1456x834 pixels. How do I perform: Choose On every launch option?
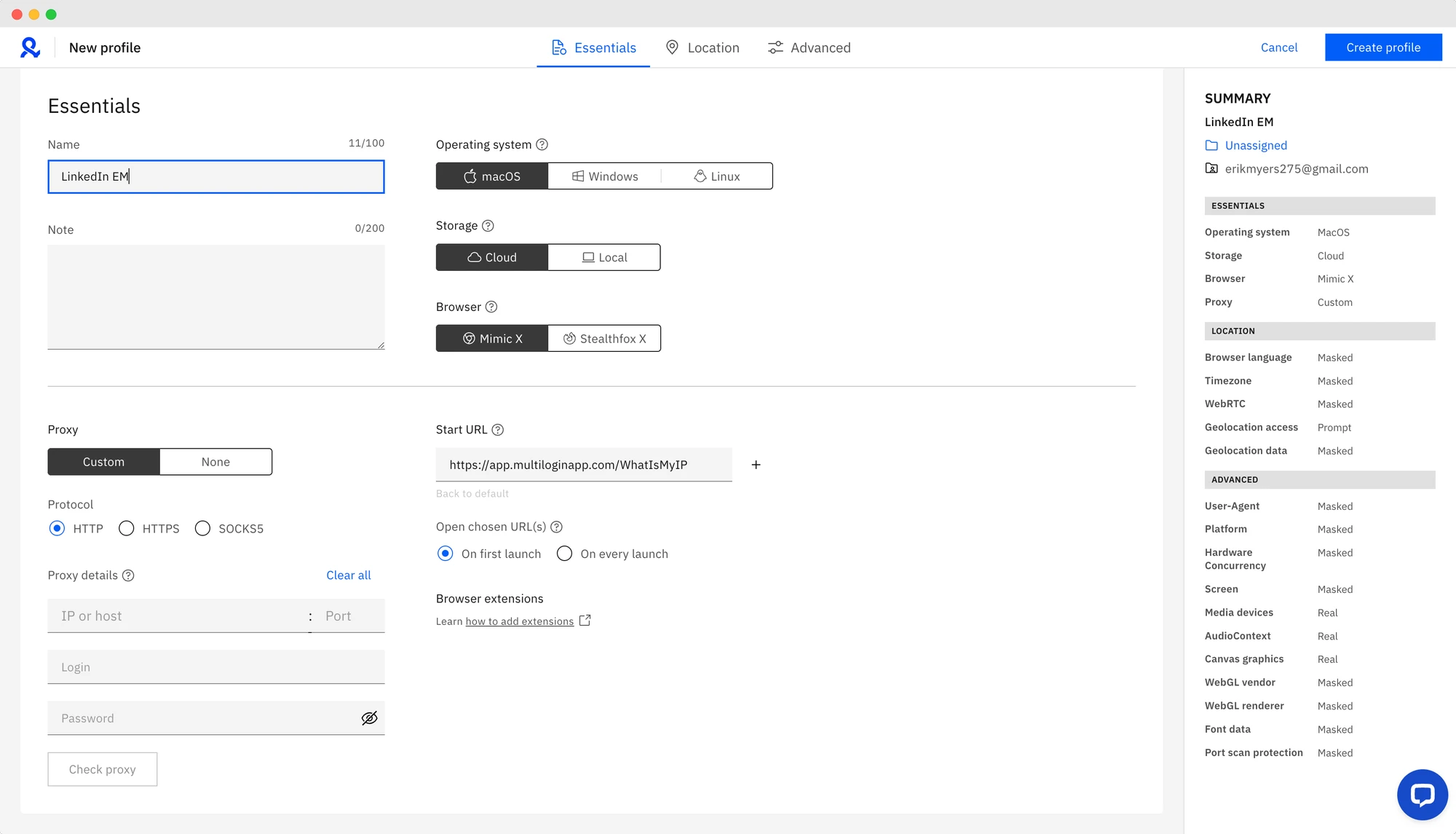point(564,554)
